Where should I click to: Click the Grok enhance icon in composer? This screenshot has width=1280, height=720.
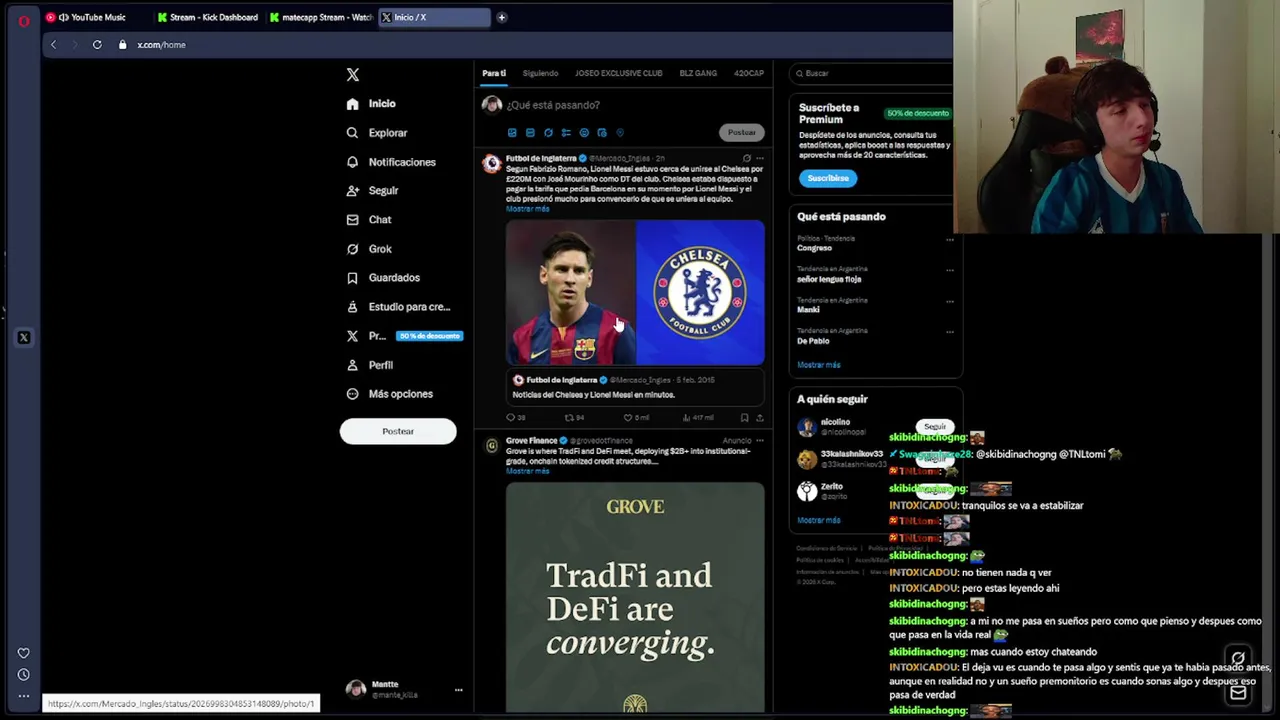coord(548,133)
